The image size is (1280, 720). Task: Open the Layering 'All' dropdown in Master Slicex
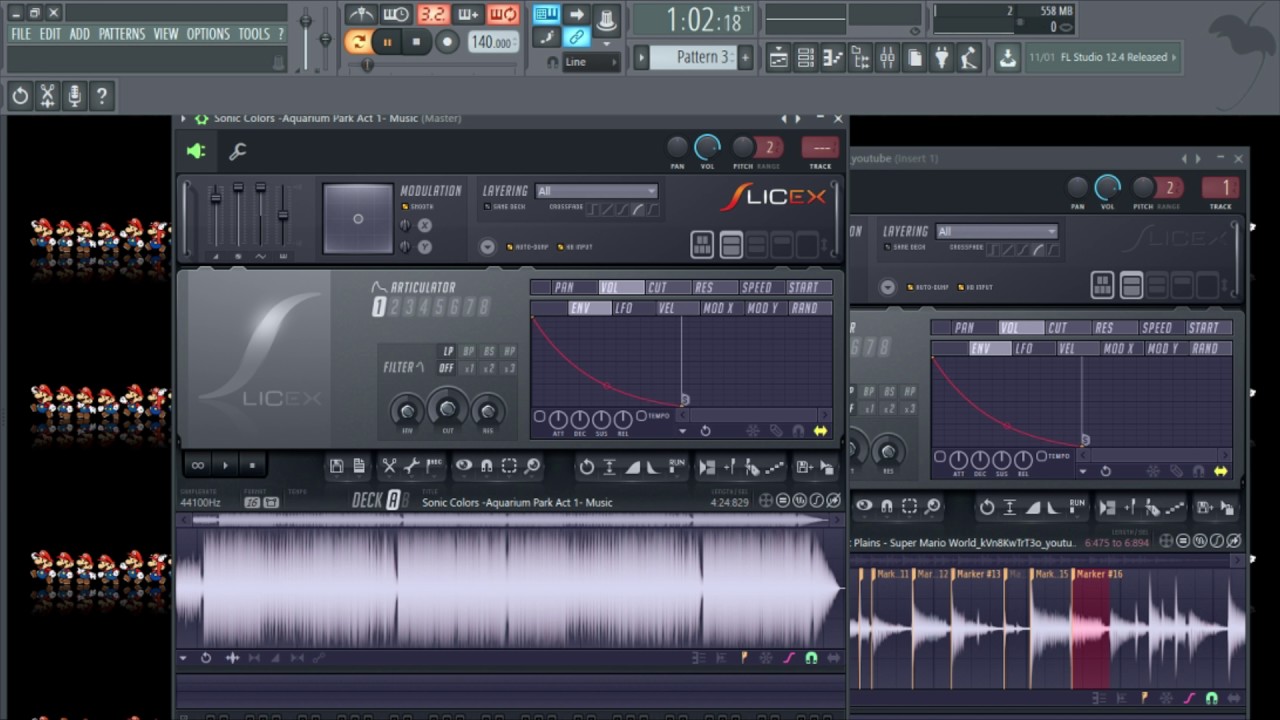point(596,191)
